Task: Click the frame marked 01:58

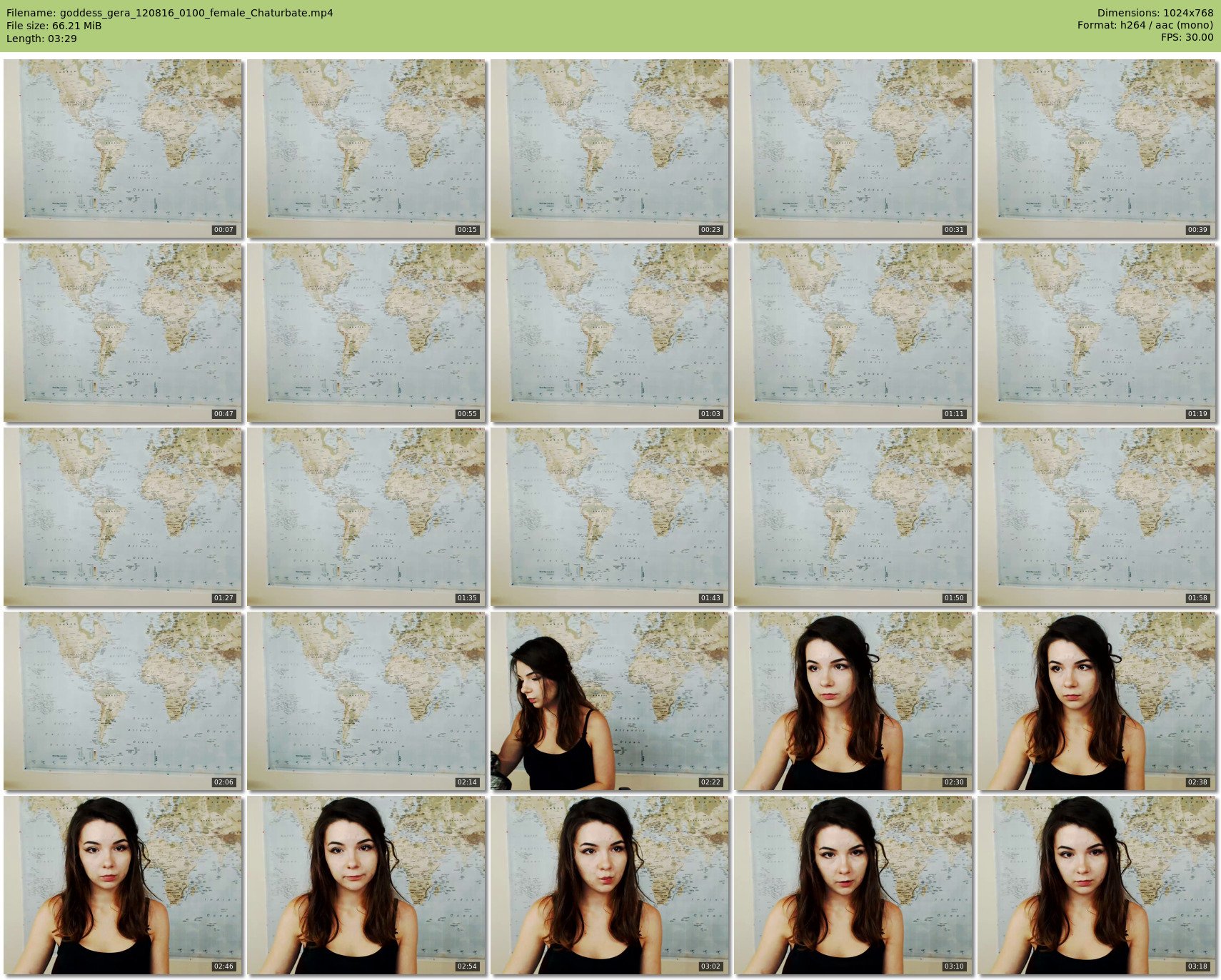Action: click(x=1097, y=516)
